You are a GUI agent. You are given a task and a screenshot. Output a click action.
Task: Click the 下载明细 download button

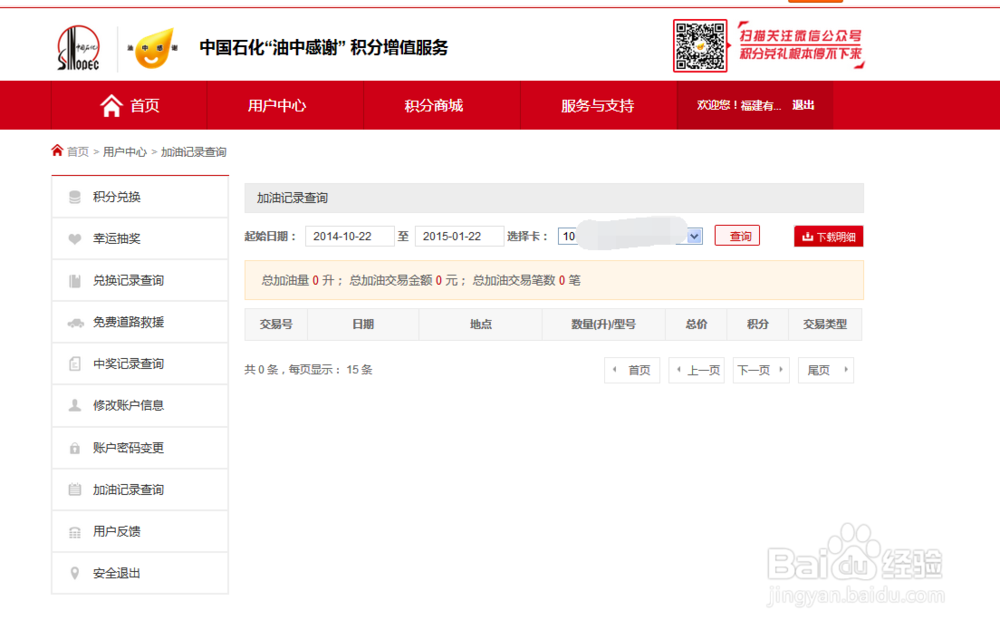828,237
